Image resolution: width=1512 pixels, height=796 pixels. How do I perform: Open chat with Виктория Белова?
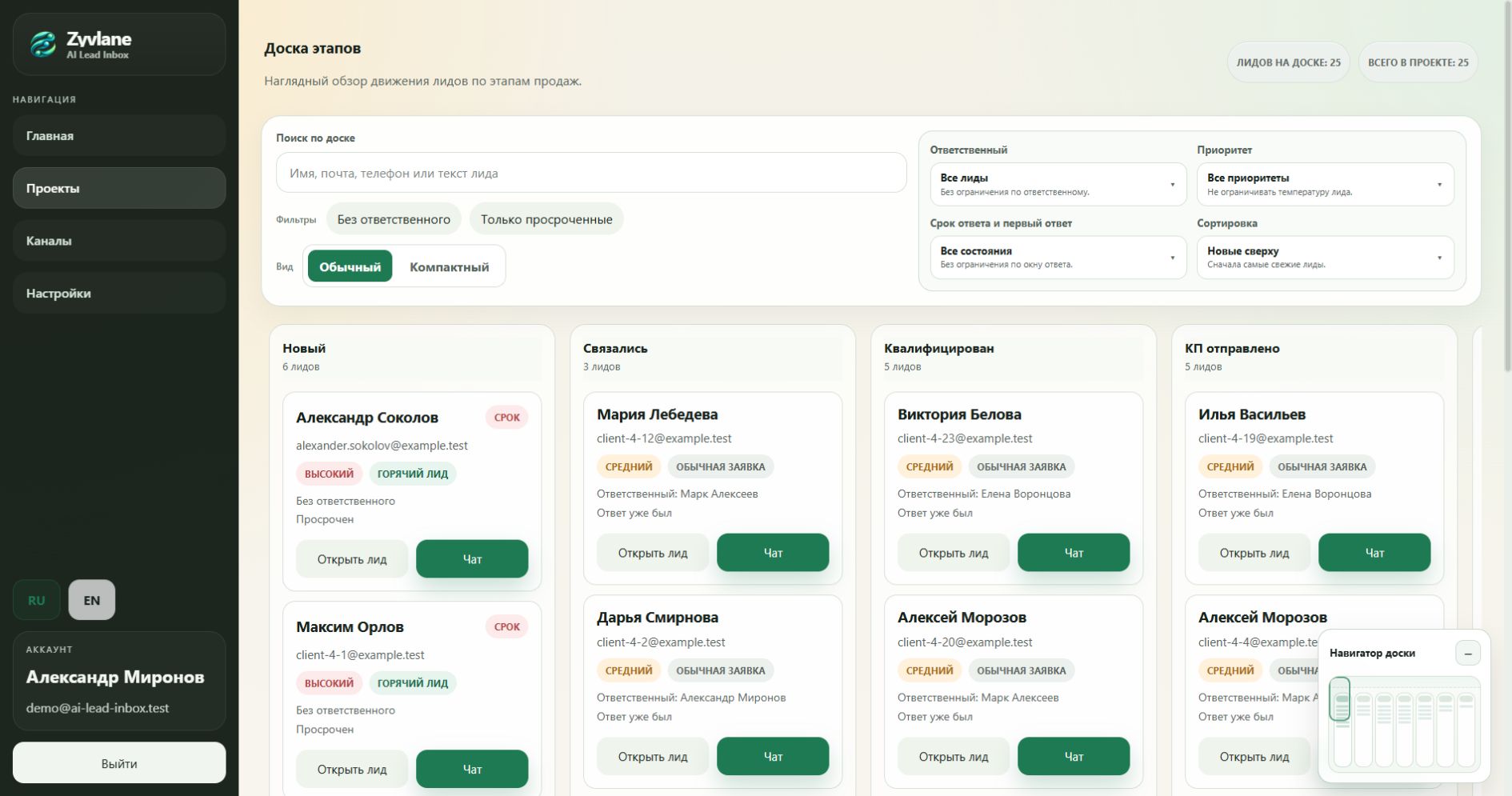[x=1074, y=553]
